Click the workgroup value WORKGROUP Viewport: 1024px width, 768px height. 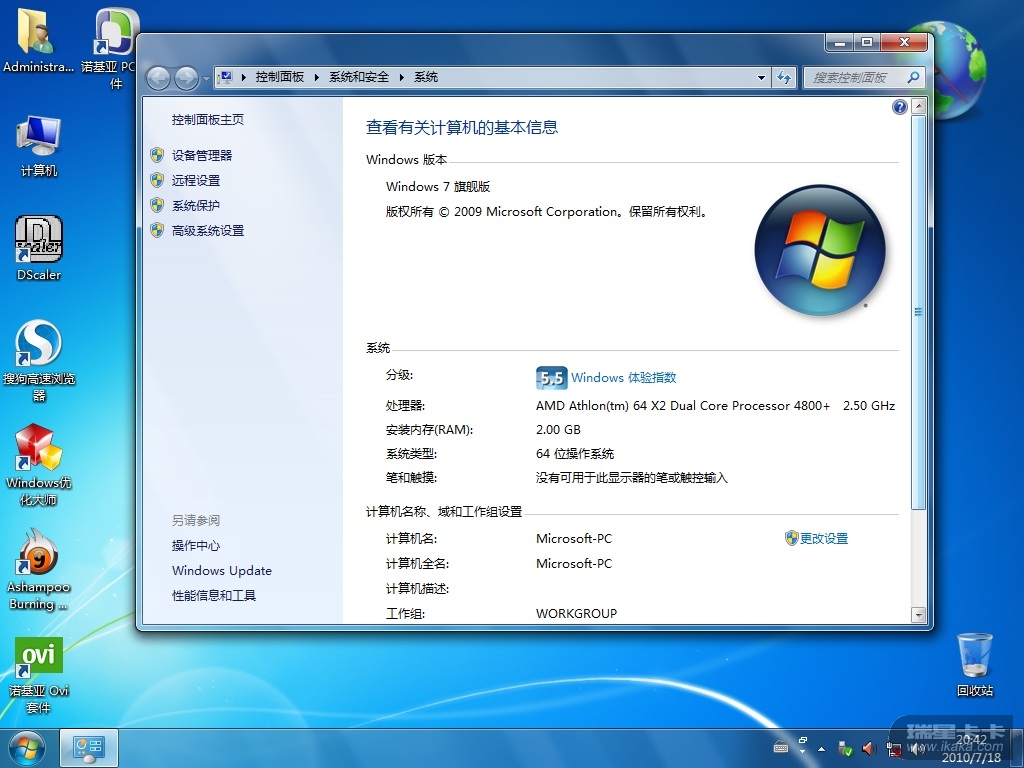[576, 613]
